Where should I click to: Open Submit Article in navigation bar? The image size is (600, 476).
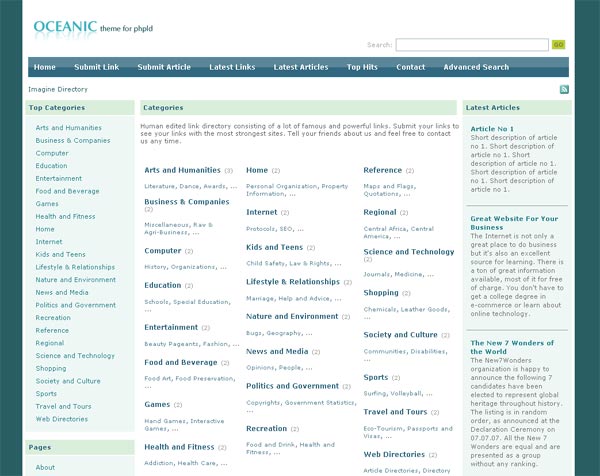pyautogui.click(x=164, y=67)
